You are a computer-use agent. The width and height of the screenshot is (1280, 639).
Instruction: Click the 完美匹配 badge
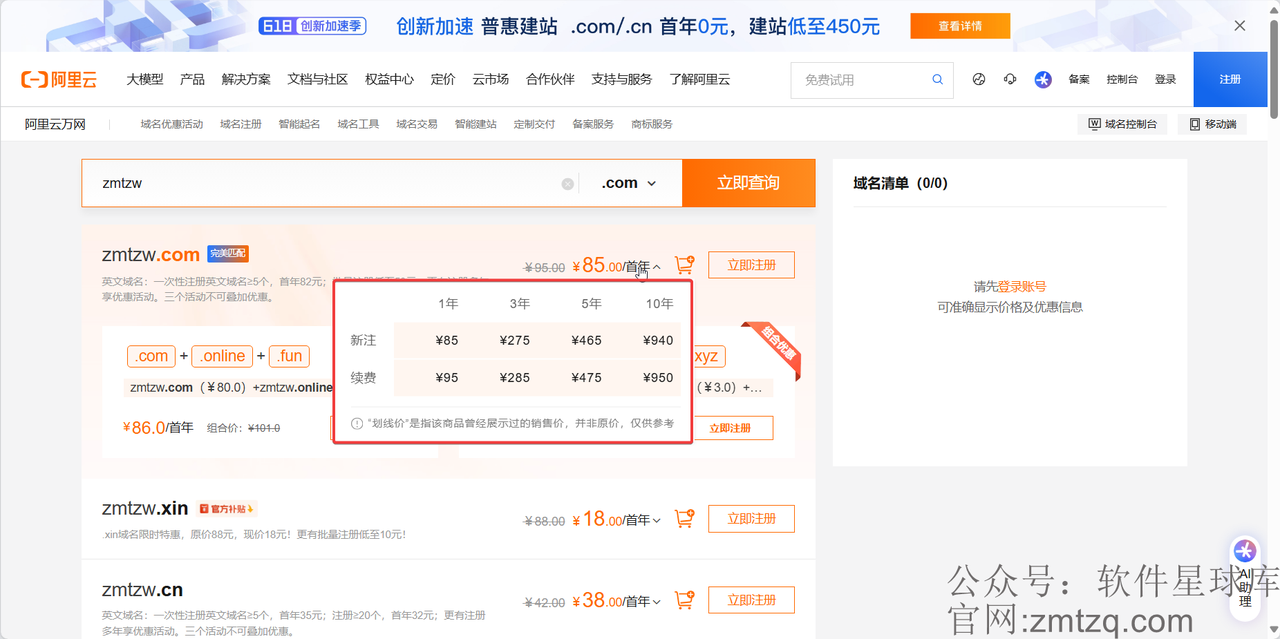click(228, 254)
